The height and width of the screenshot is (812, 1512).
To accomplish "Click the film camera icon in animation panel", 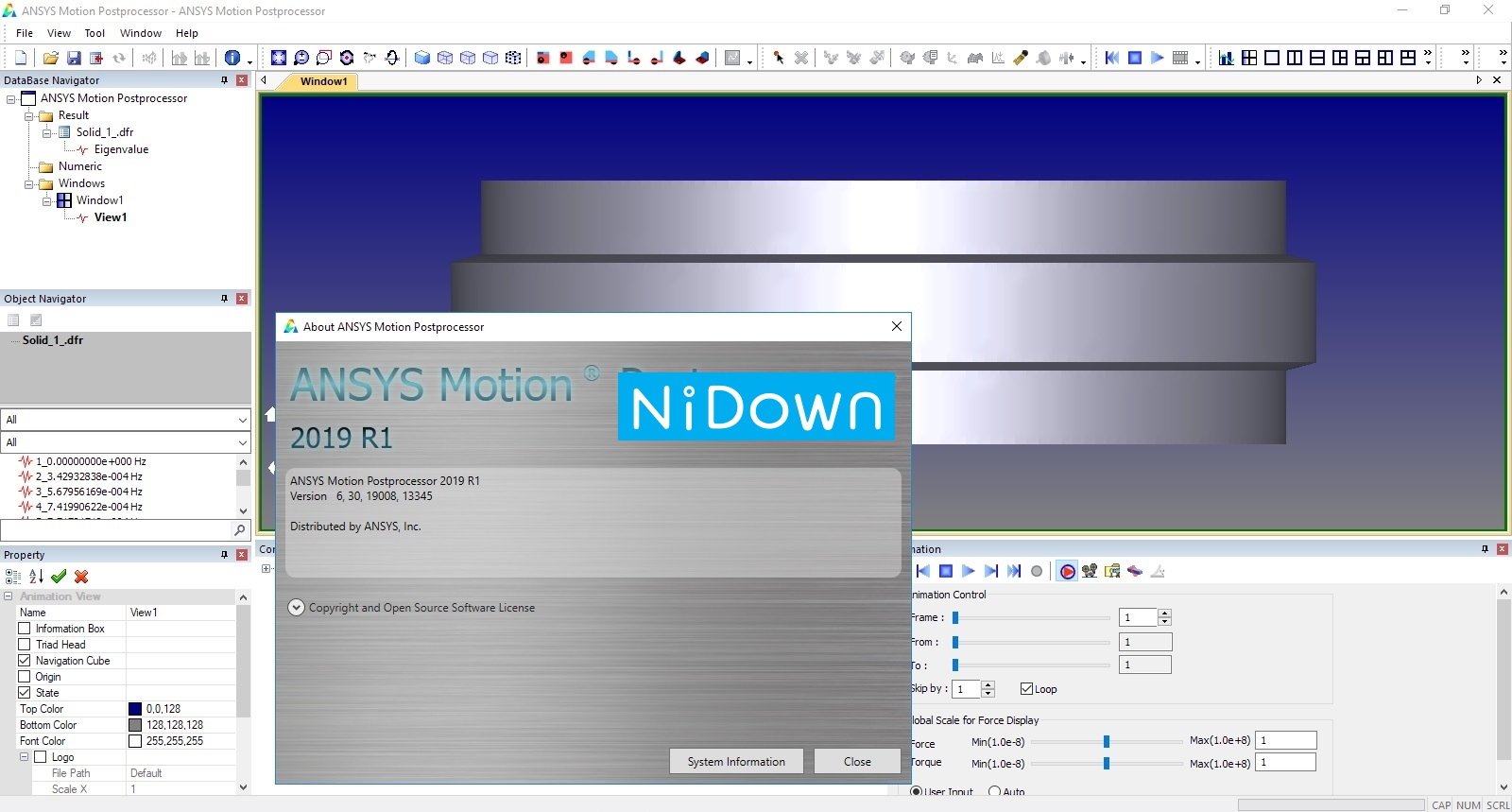I will click(x=1090, y=571).
